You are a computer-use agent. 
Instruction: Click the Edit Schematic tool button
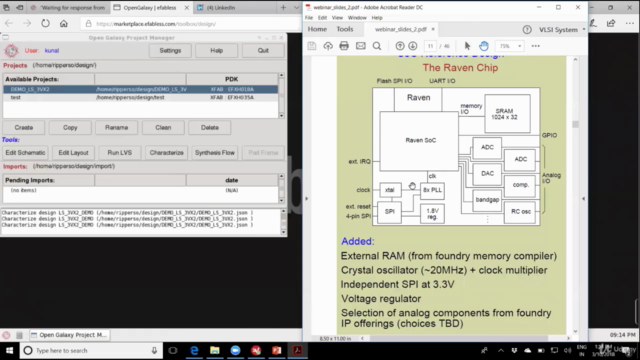tap(25, 153)
